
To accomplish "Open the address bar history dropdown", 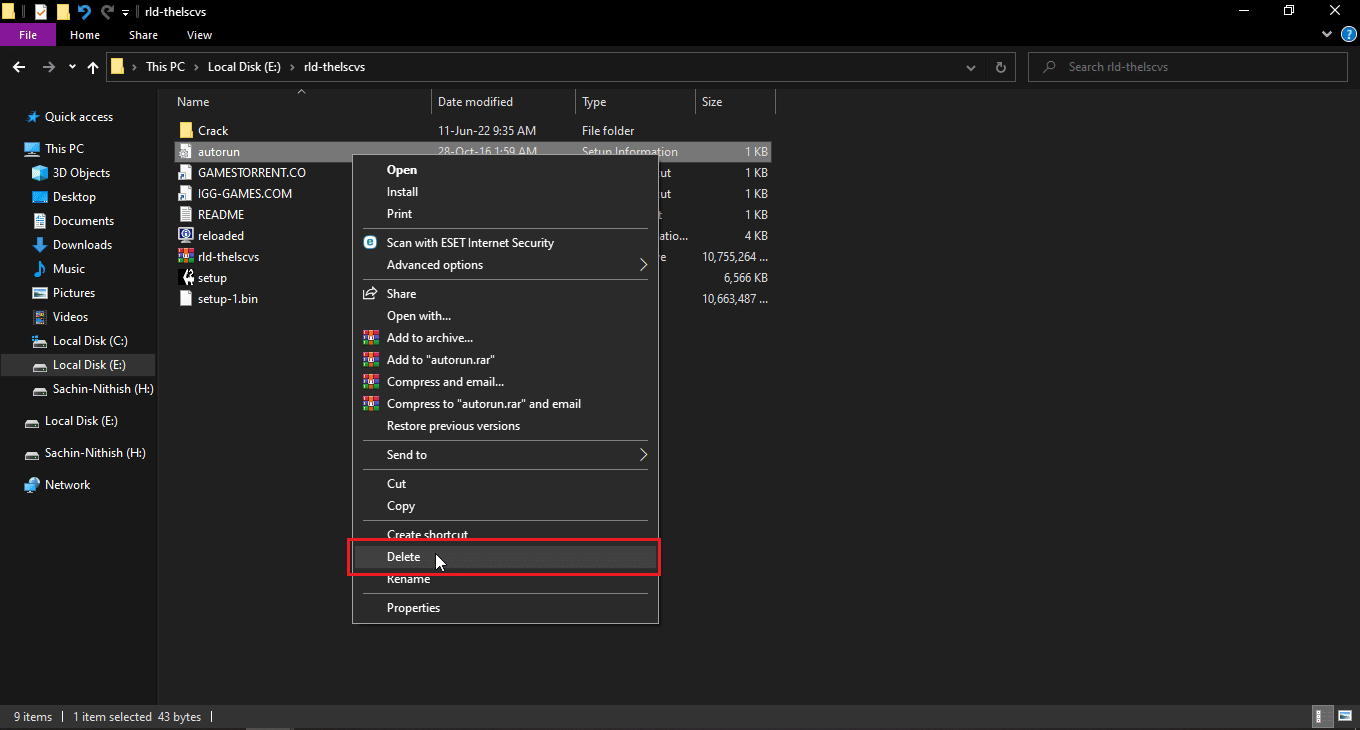I will pyautogui.click(x=971, y=67).
